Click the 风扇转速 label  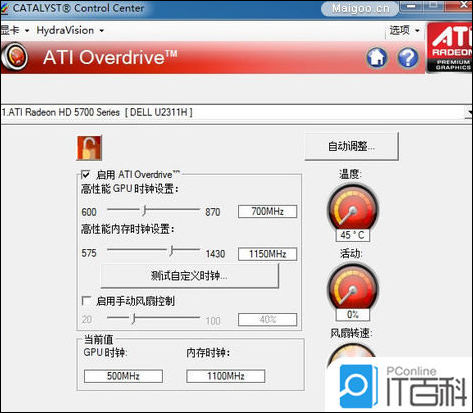(x=351, y=333)
